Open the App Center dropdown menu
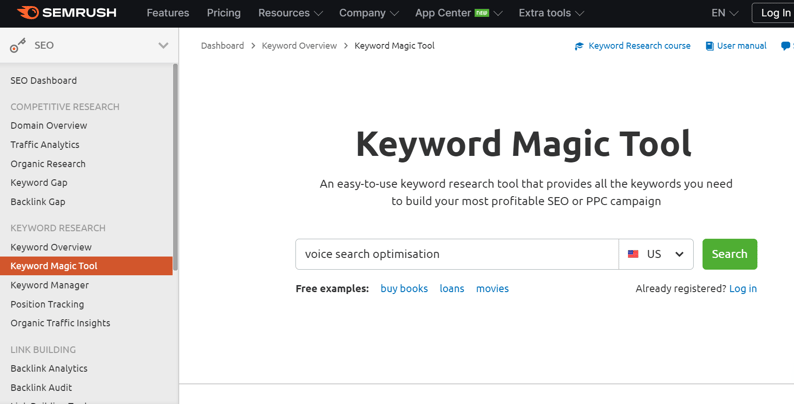The image size is (794, 404). coord(458,13)
